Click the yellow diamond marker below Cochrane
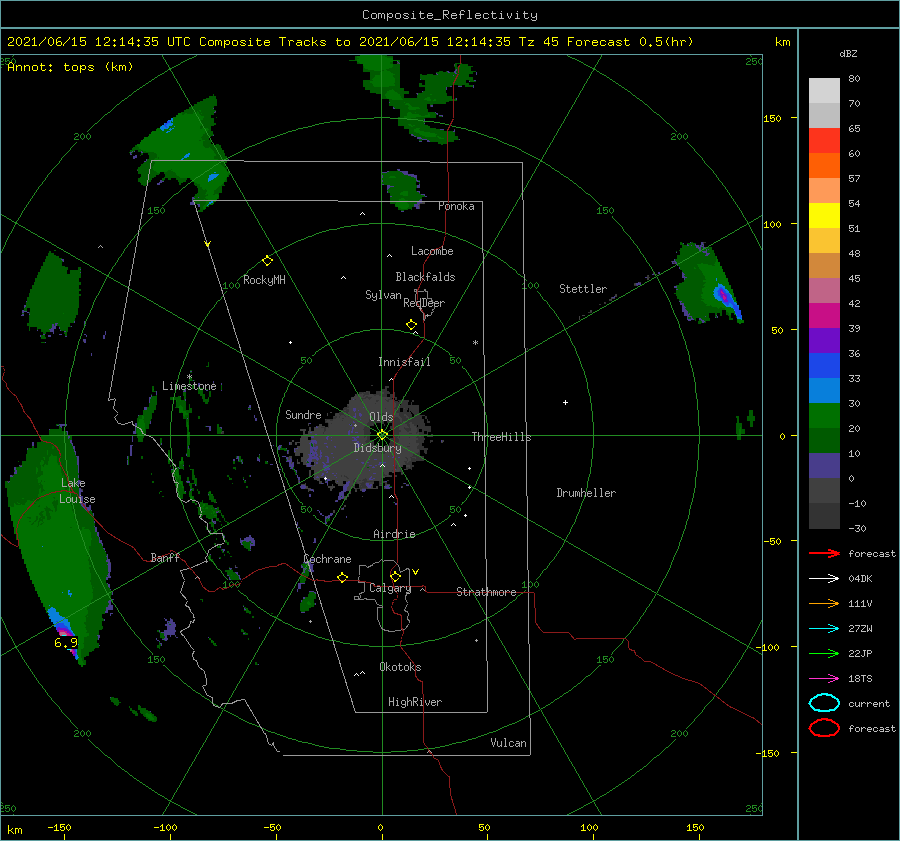Image resolution: width=900 pixels, height=841 pixels. tap(342, 578)
